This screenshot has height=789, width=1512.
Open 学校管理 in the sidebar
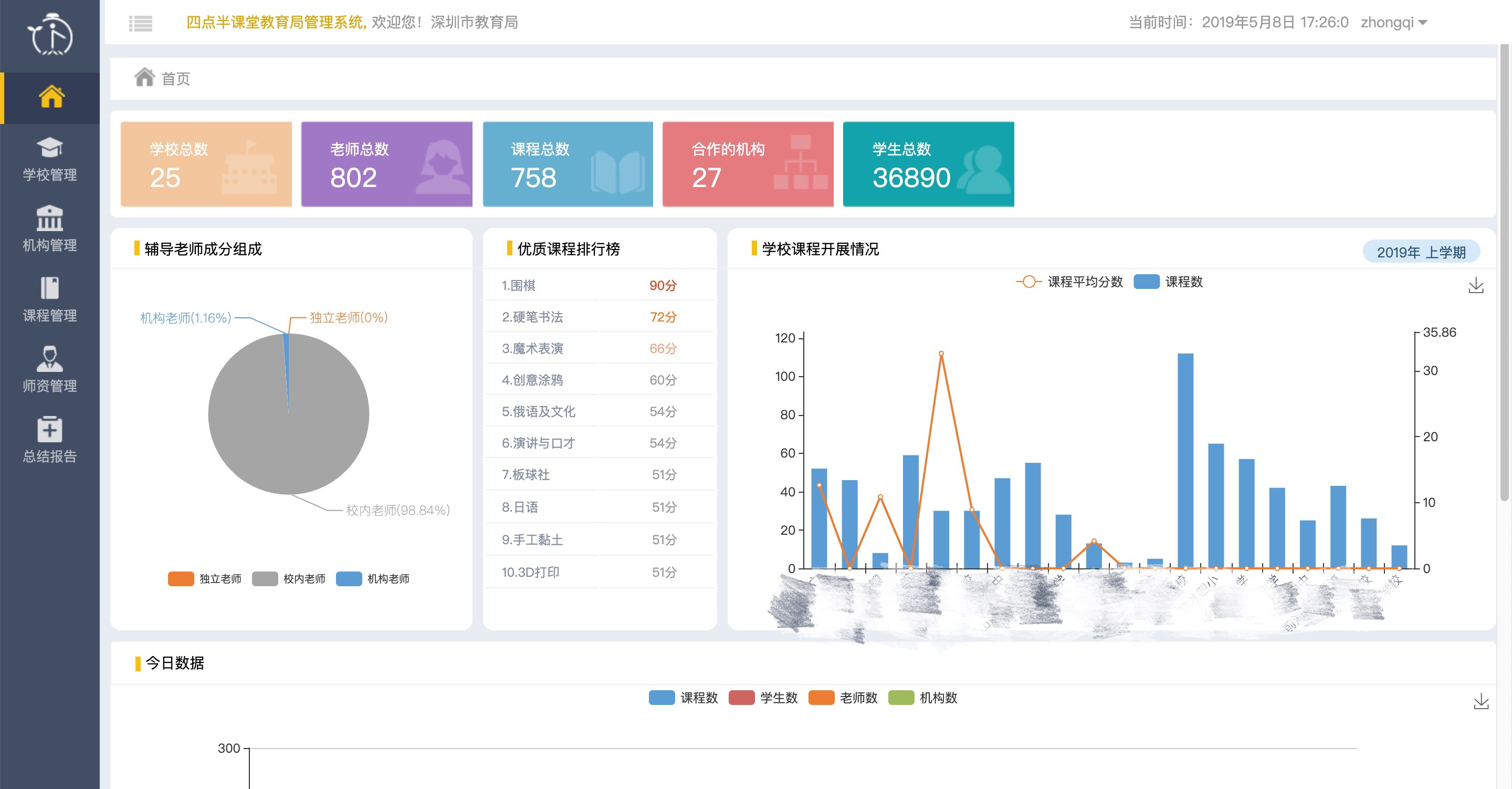(x=50, y=159)
